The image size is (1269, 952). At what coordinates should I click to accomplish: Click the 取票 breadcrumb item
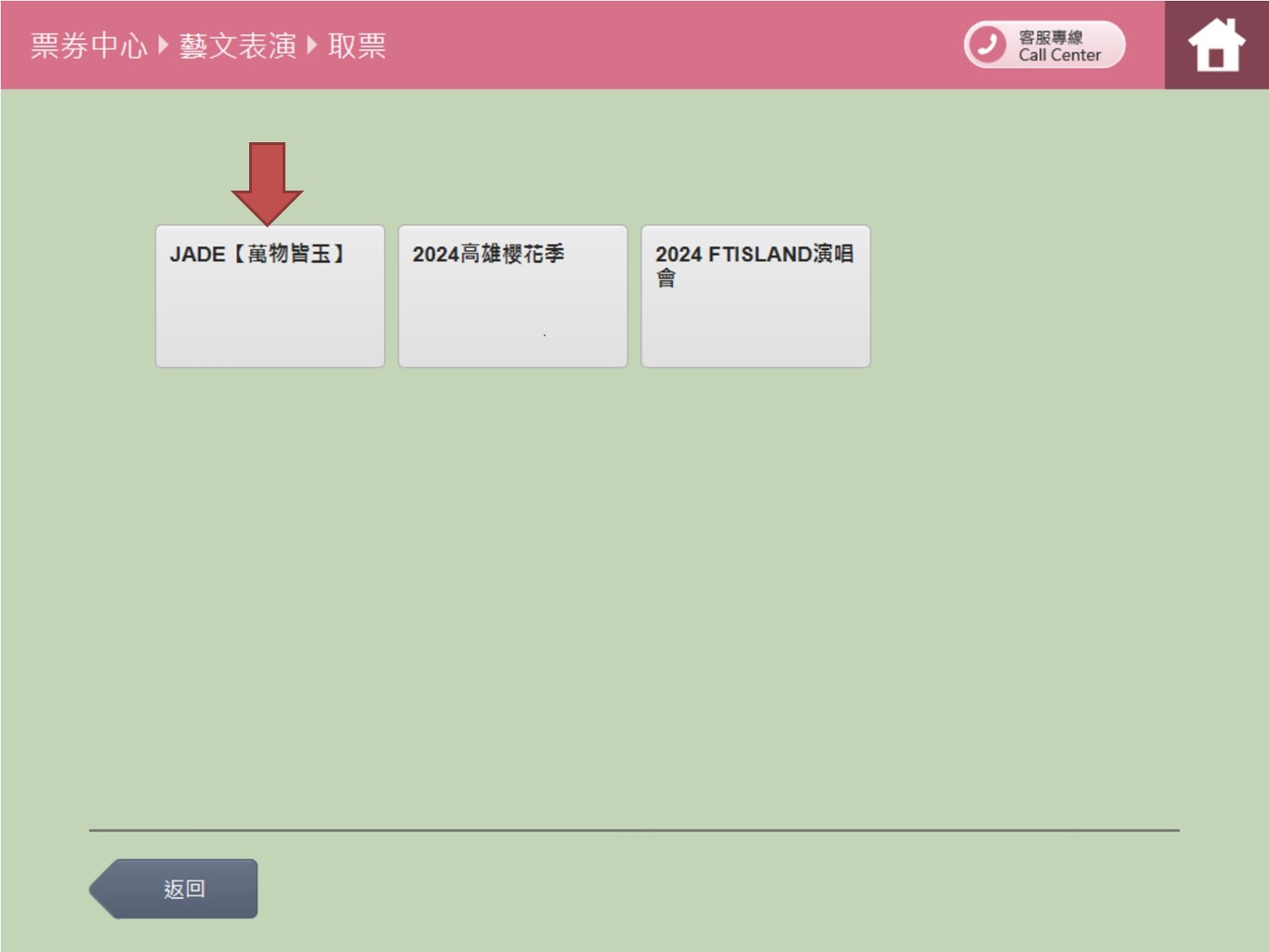coord(357,45)
